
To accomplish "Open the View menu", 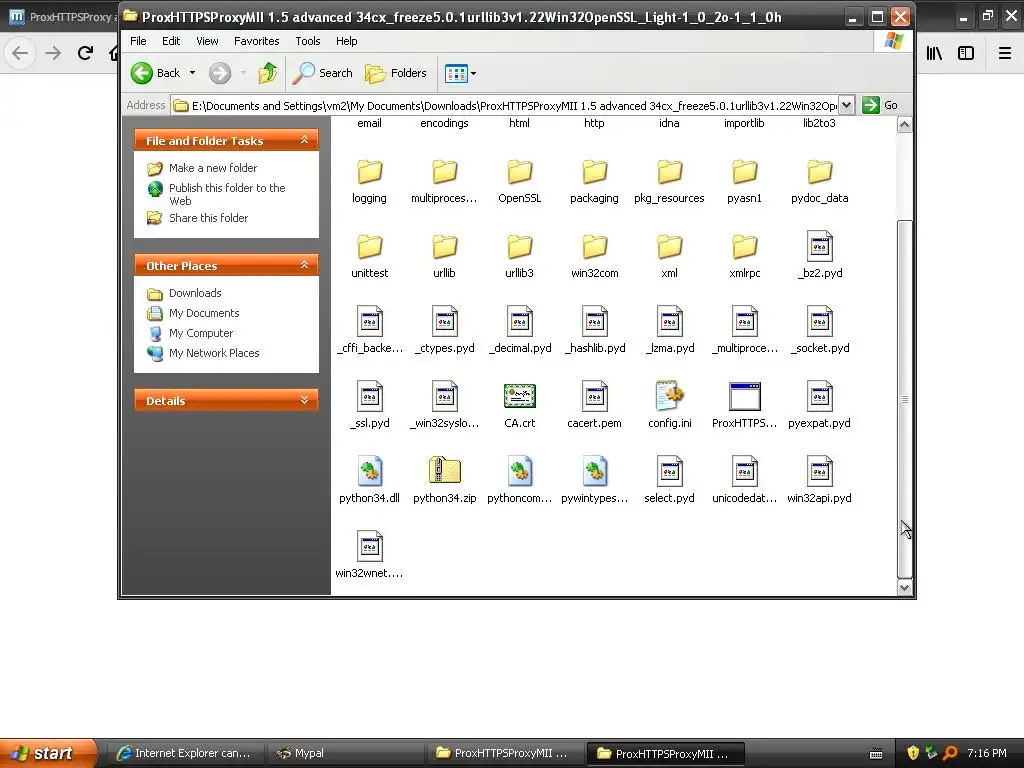I will (x=207, y=41).
